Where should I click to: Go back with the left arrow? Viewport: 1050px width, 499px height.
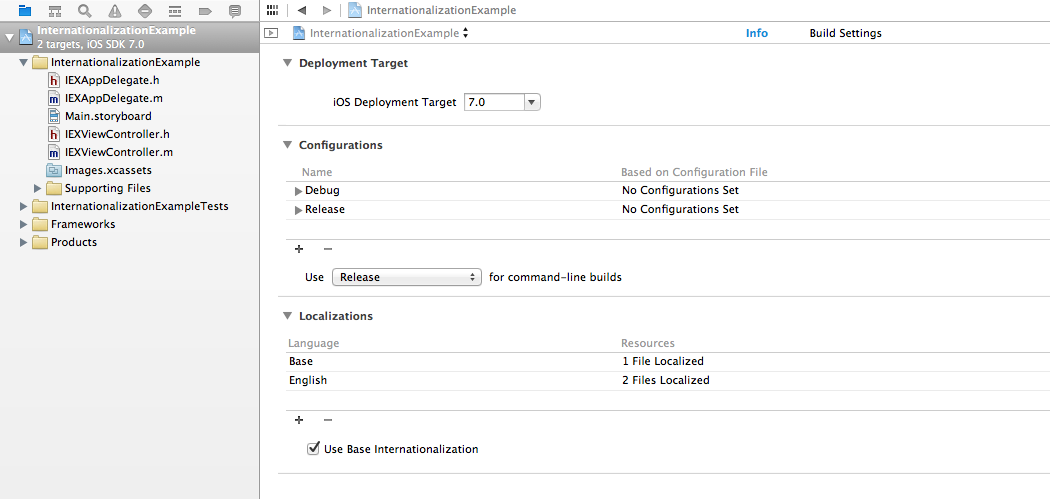coord(301,10)
